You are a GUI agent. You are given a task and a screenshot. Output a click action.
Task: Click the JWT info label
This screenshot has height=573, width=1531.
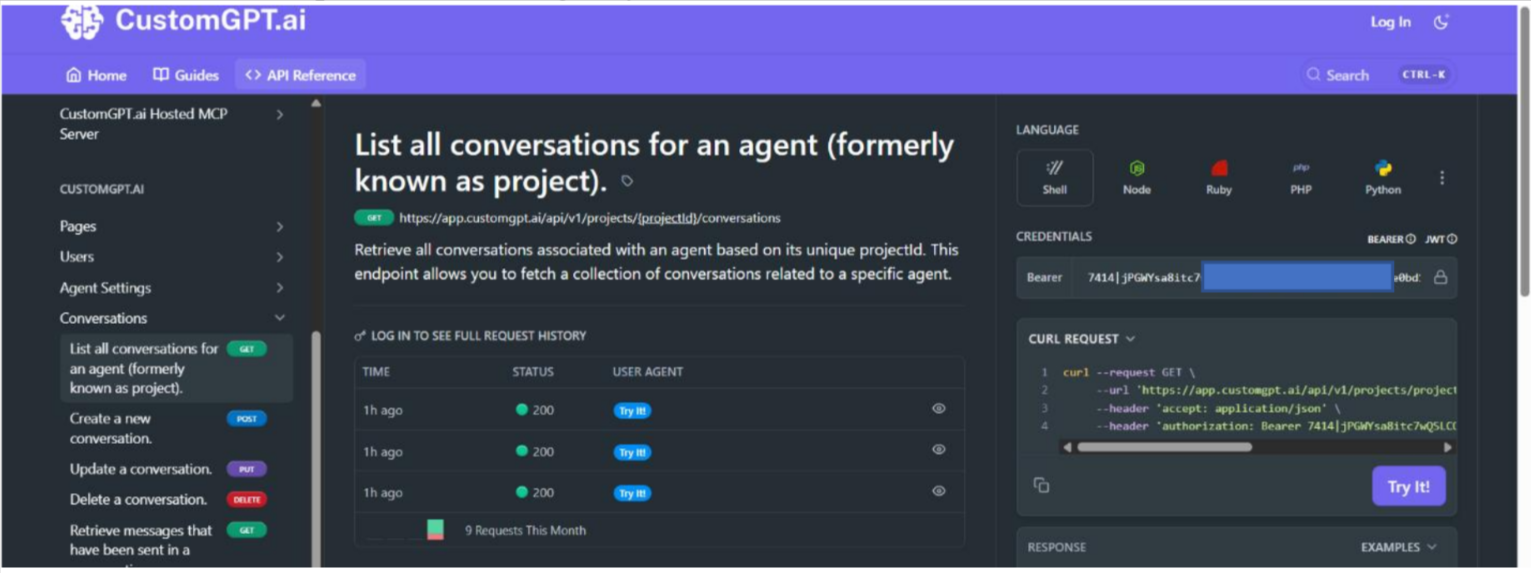click(1441, 239)
